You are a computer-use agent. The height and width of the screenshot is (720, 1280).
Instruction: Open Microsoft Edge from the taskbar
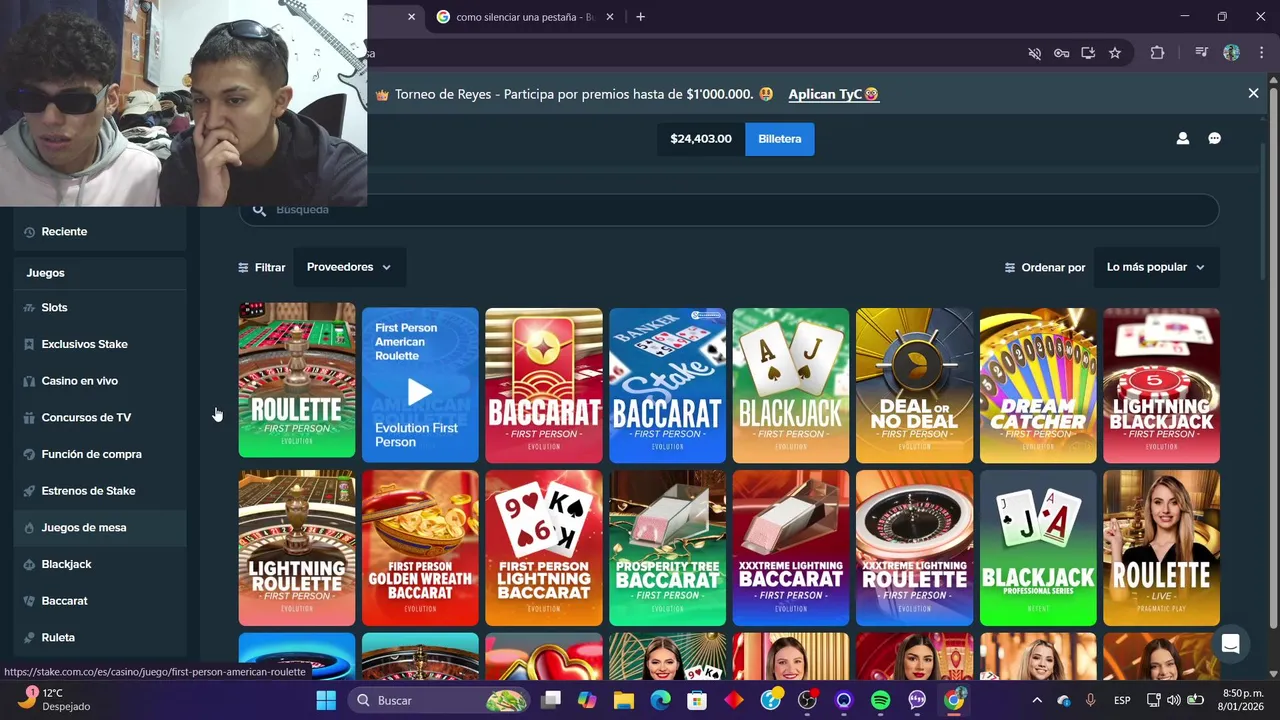coord(660,700)
